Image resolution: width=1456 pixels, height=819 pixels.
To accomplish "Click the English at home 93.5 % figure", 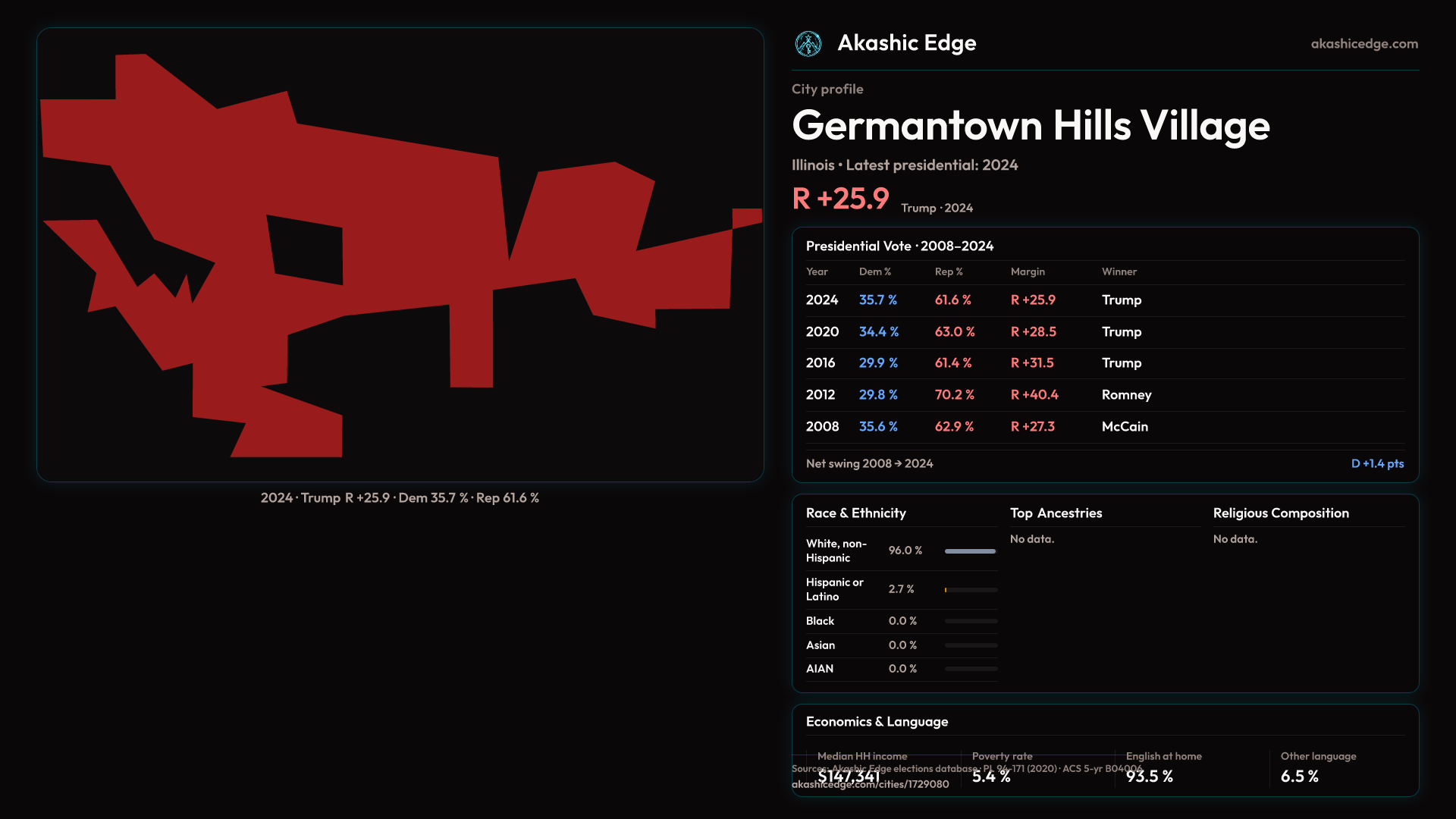I will coord(1149,777).
